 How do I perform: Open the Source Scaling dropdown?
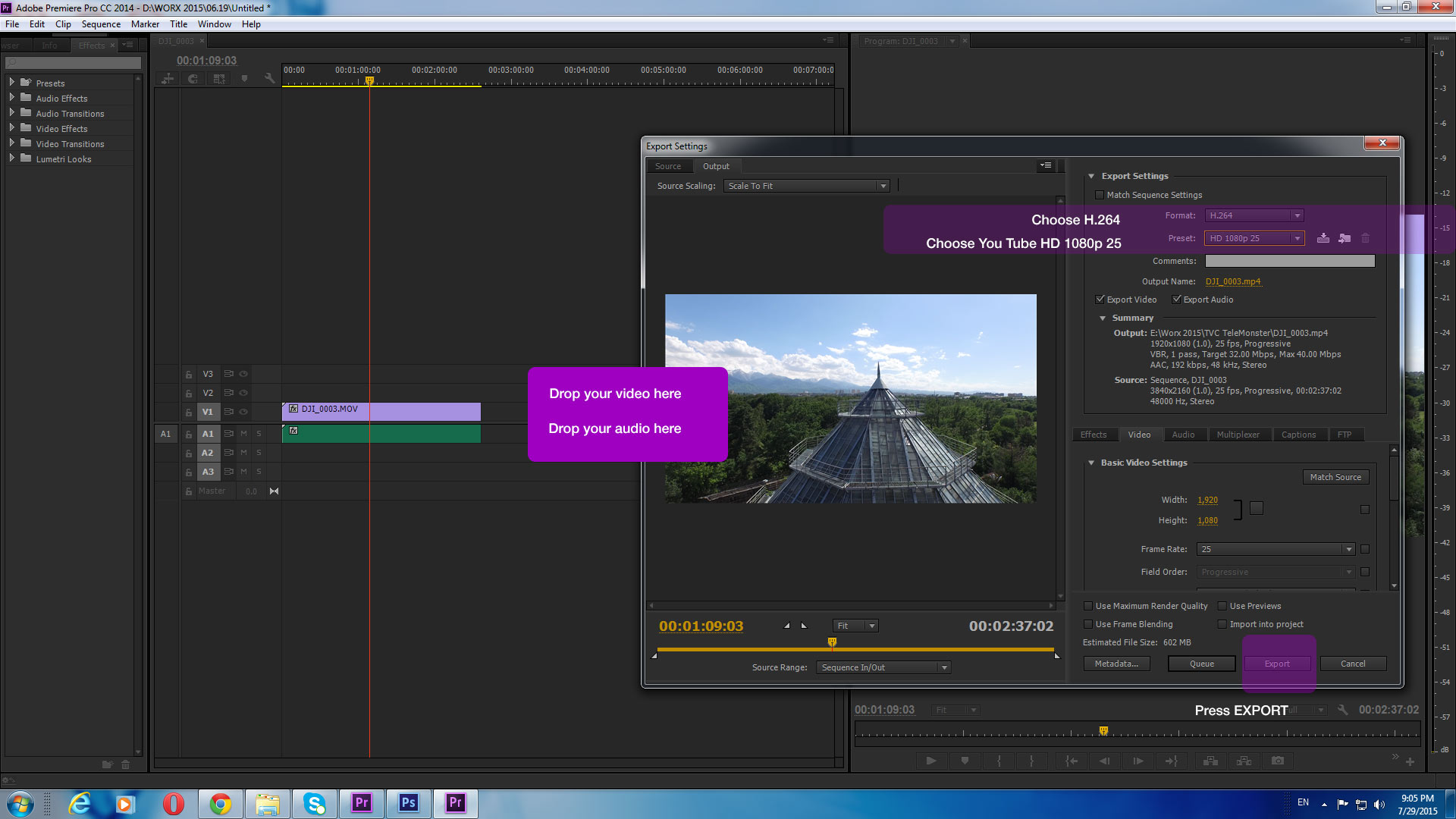(807, 186)
